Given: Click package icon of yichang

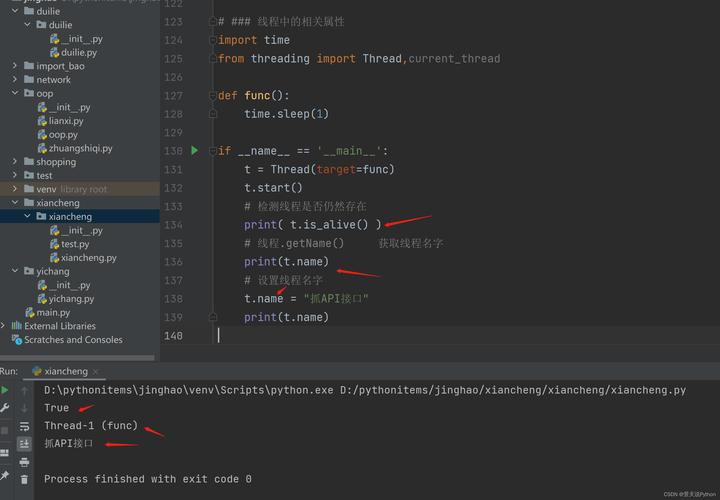Looking at the screenshot, I should 29,271.
